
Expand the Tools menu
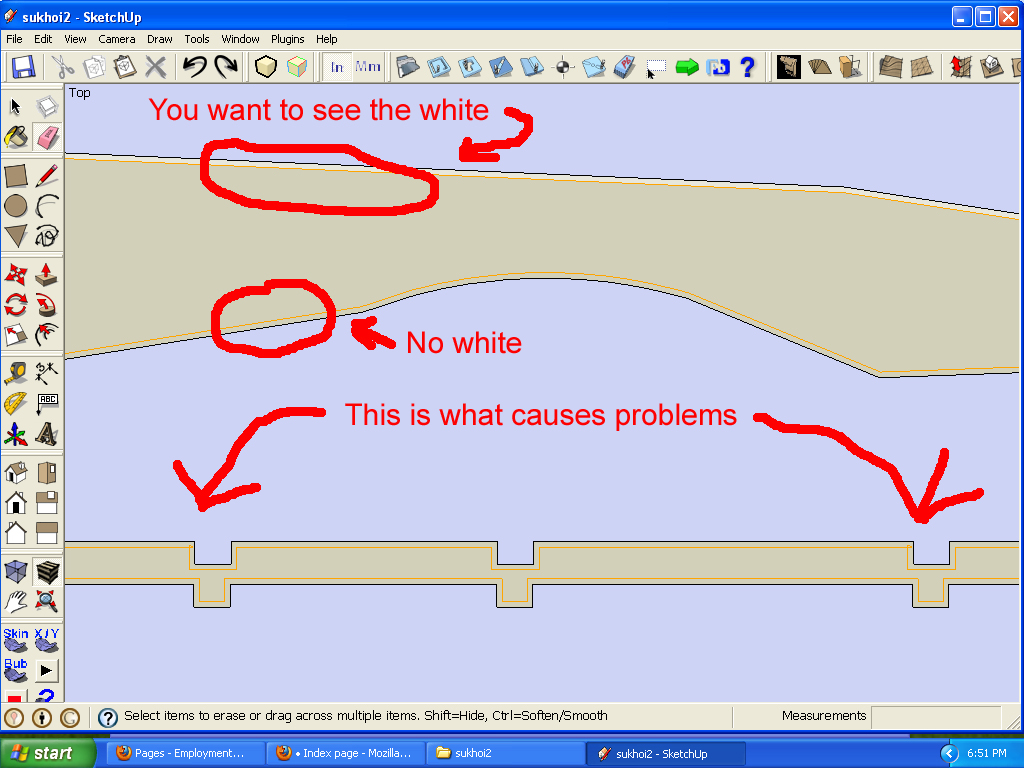pos(197,39)
